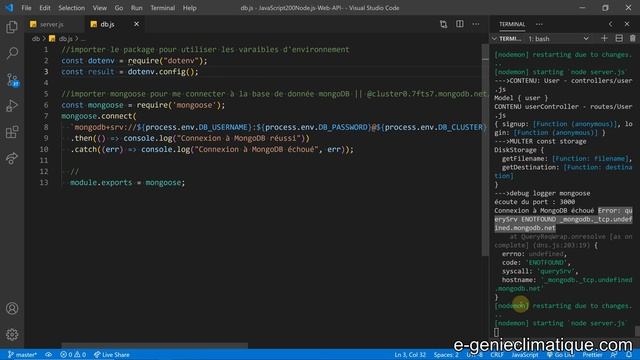The height and width of the screenshot is (360, 640).
Task: Click Prettier status bar item
Action: click(x=592, y=355)
